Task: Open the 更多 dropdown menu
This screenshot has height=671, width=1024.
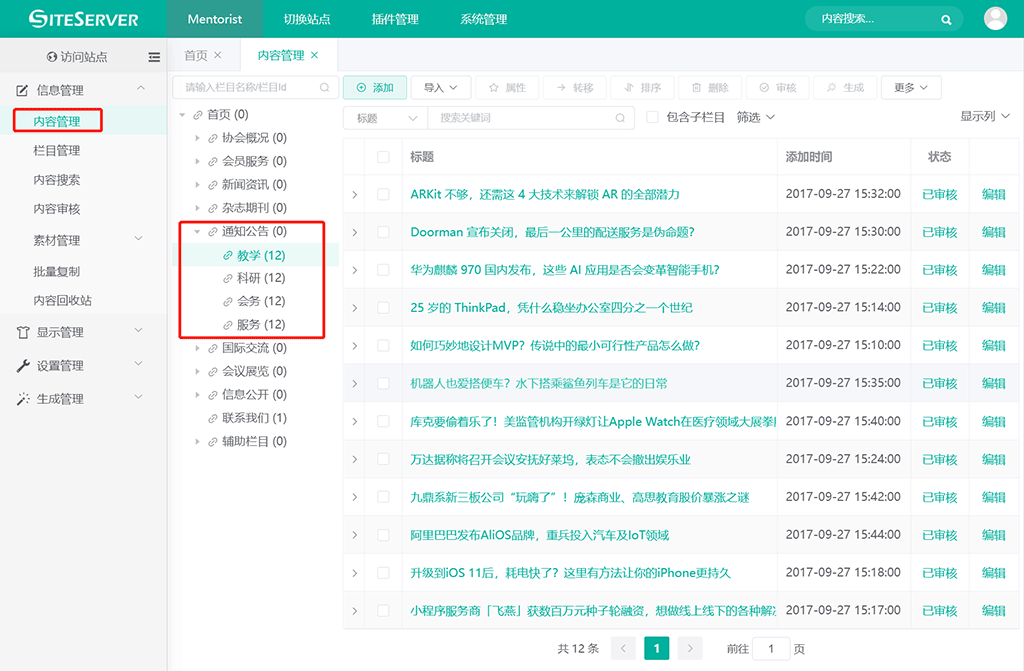Action: 911,88
